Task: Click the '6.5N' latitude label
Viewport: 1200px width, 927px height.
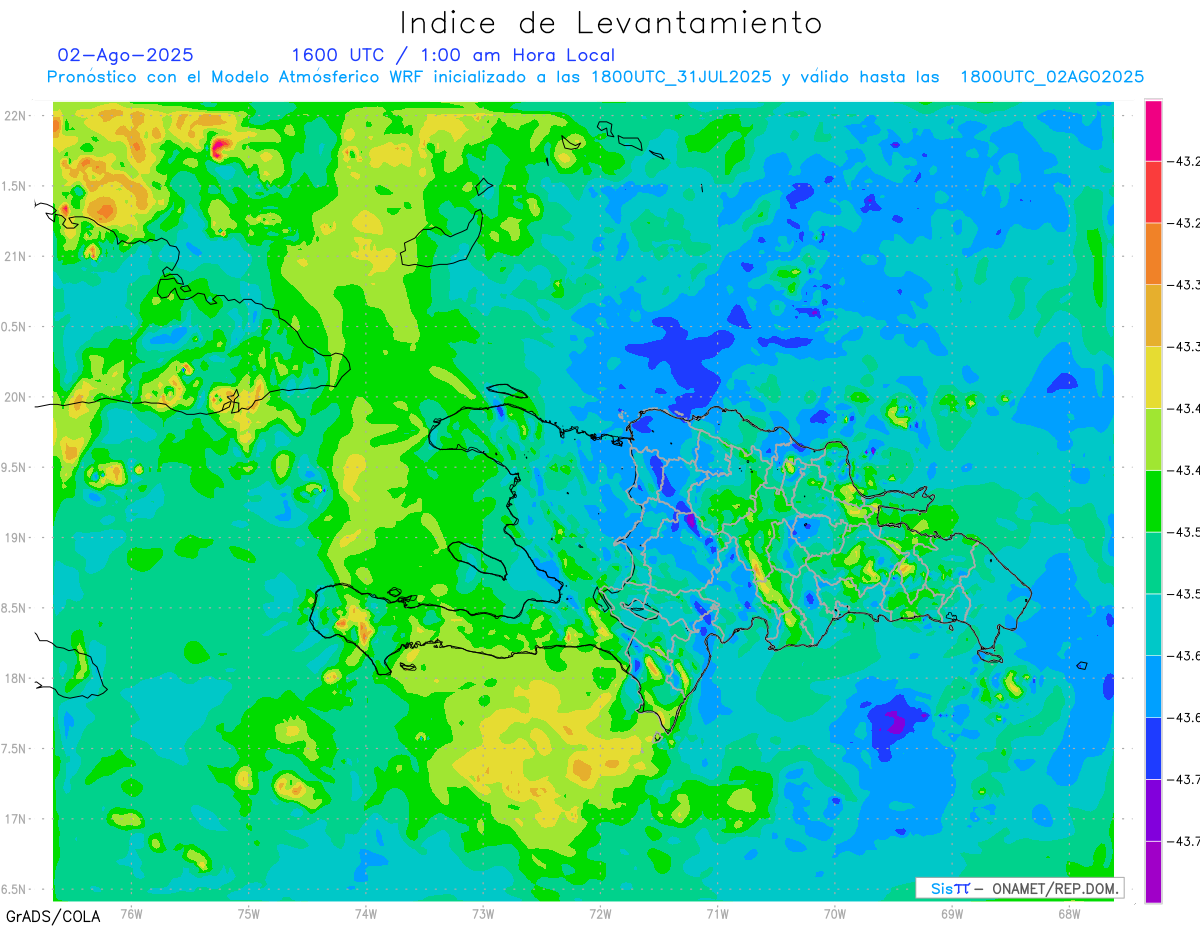Action: tap(13, 889)
